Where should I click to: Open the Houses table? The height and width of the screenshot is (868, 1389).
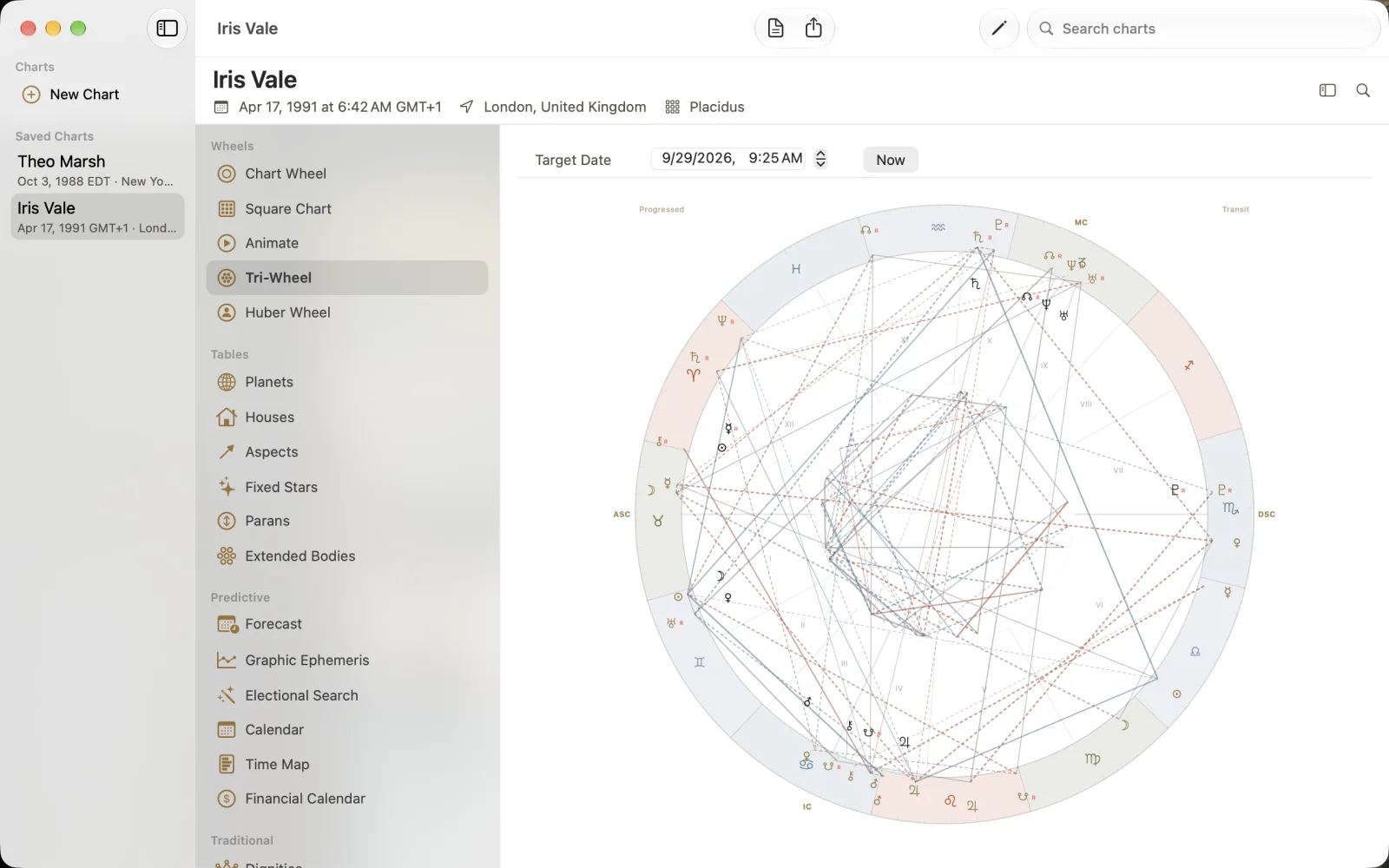click(x=347, y=418)
